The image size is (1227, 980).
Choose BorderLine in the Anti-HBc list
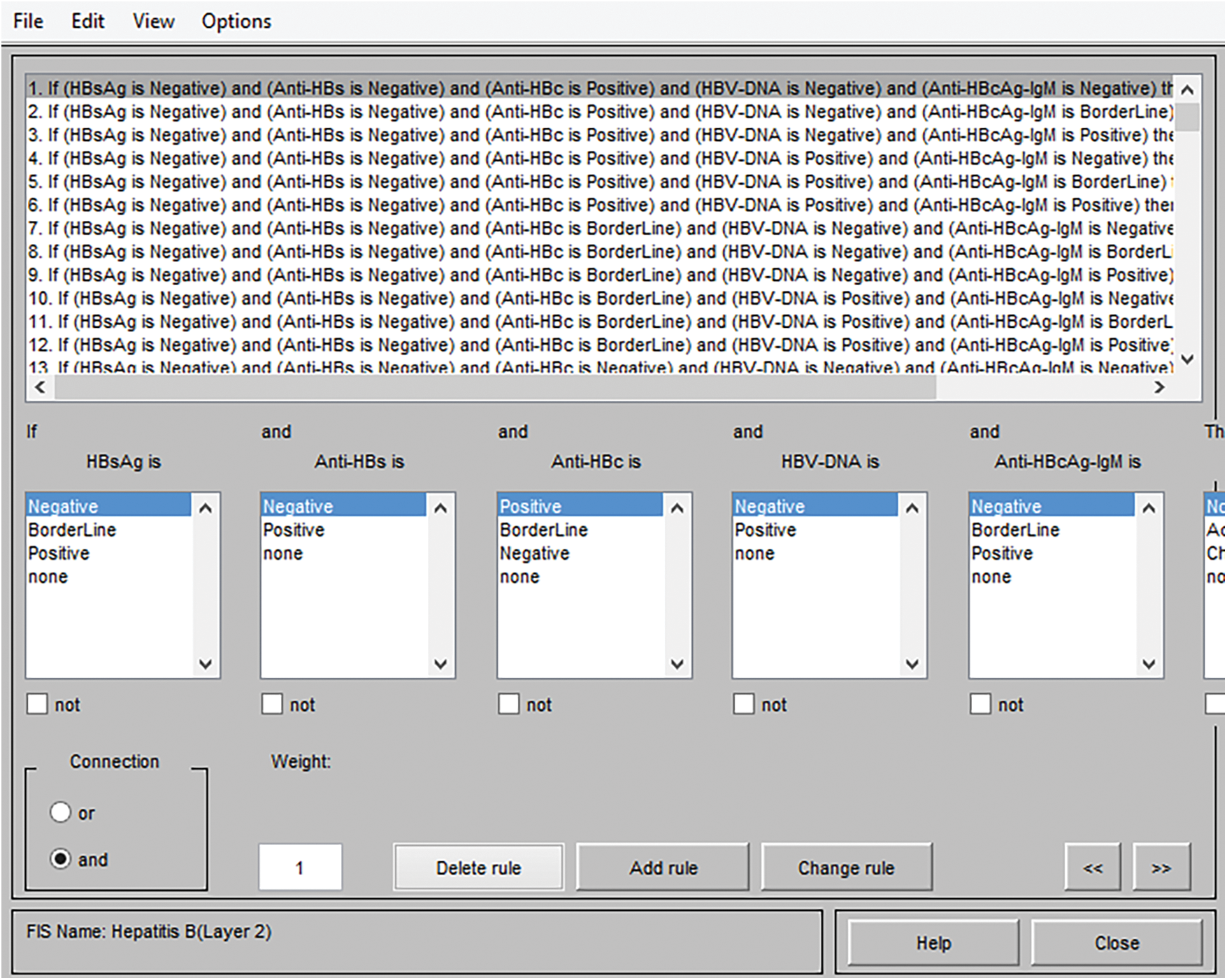tap(543, 530)
